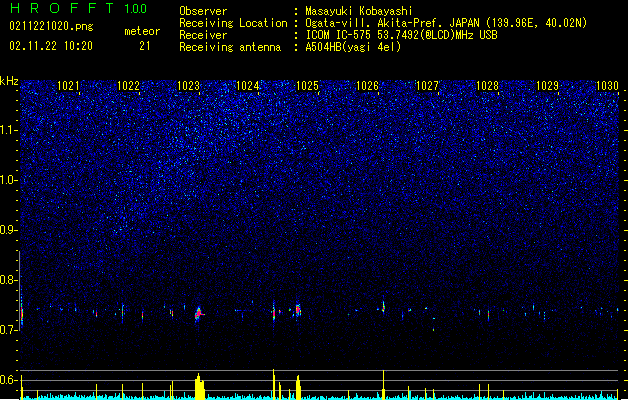
Task: Click the 1022 time axis label
Action: [x=128, y=85]
